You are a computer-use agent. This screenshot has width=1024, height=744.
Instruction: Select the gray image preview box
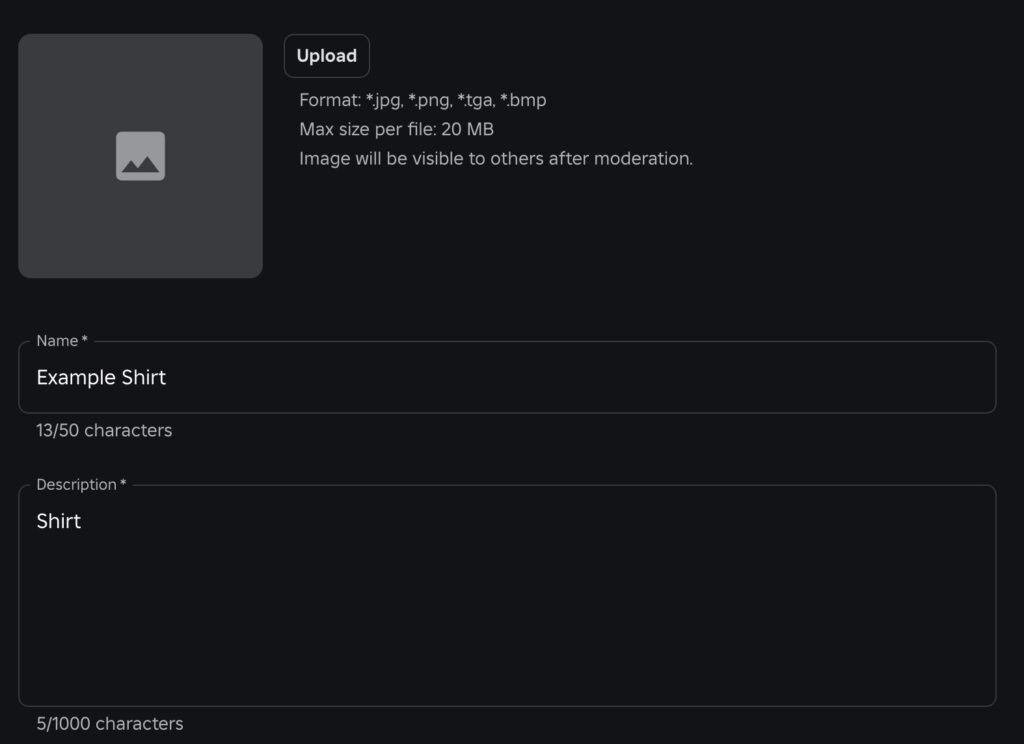140,156
